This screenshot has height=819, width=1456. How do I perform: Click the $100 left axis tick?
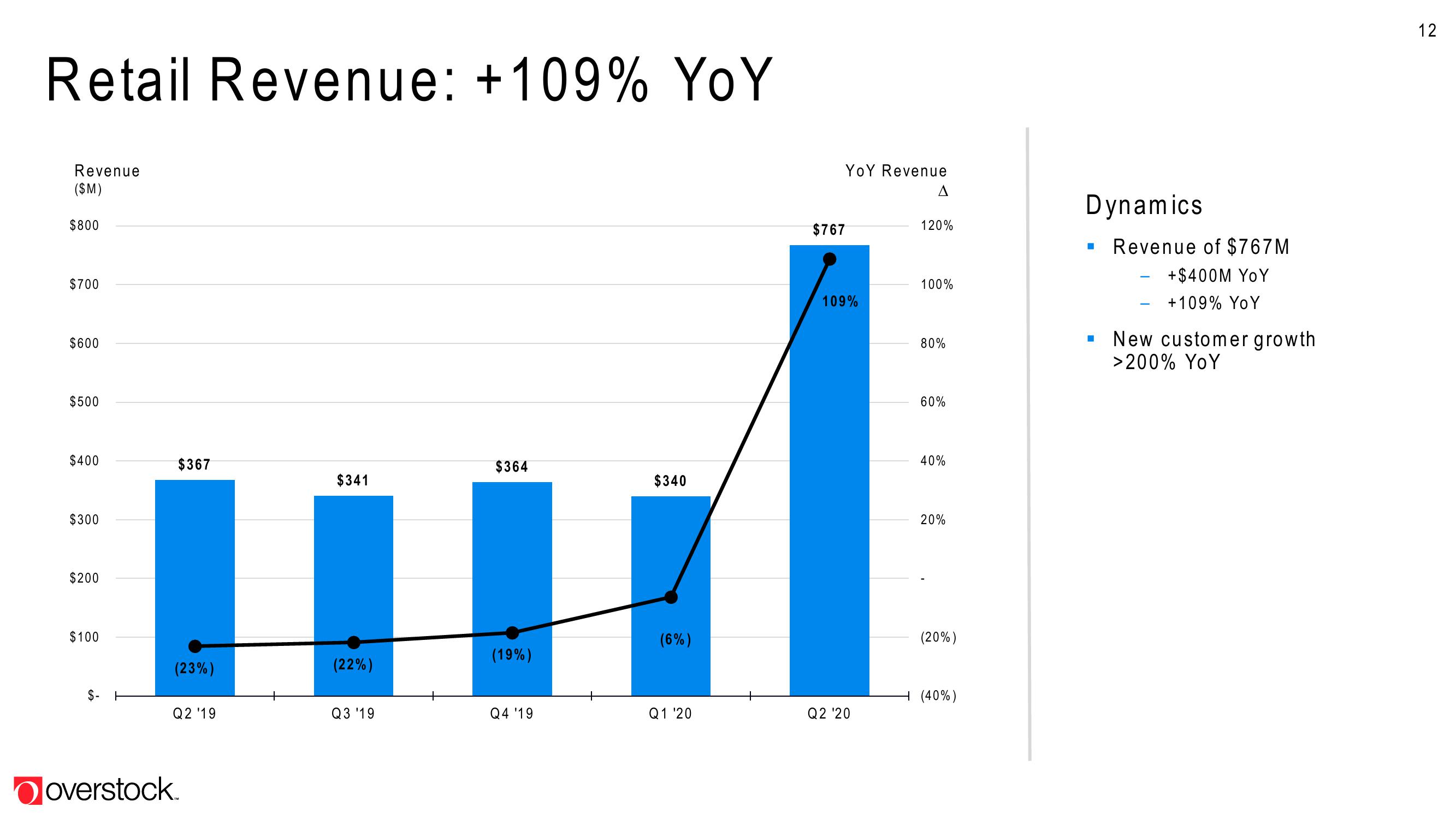pos(84,637)
